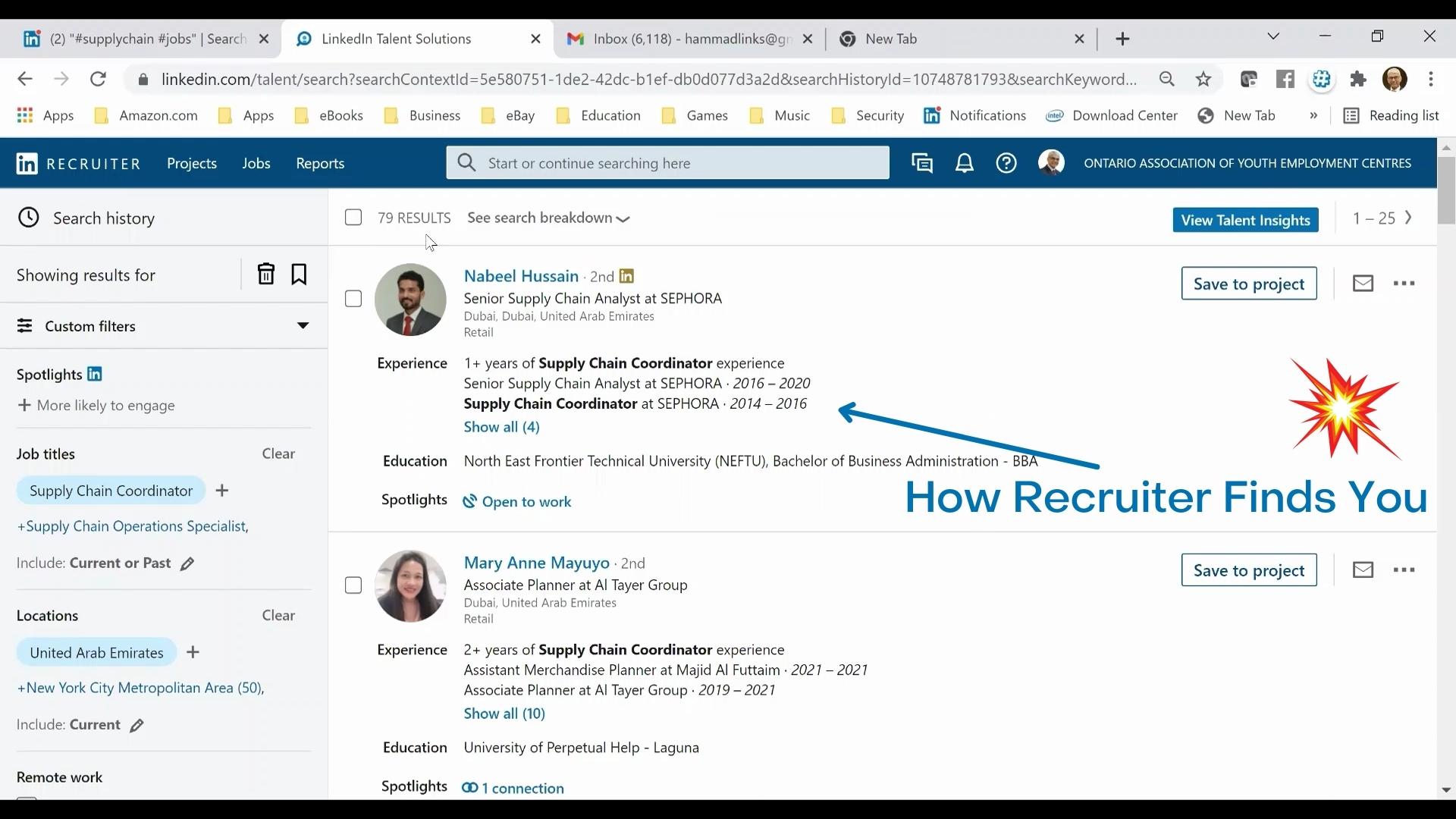Open the LinkedIn Recruiter home logo

pos(79,164)
